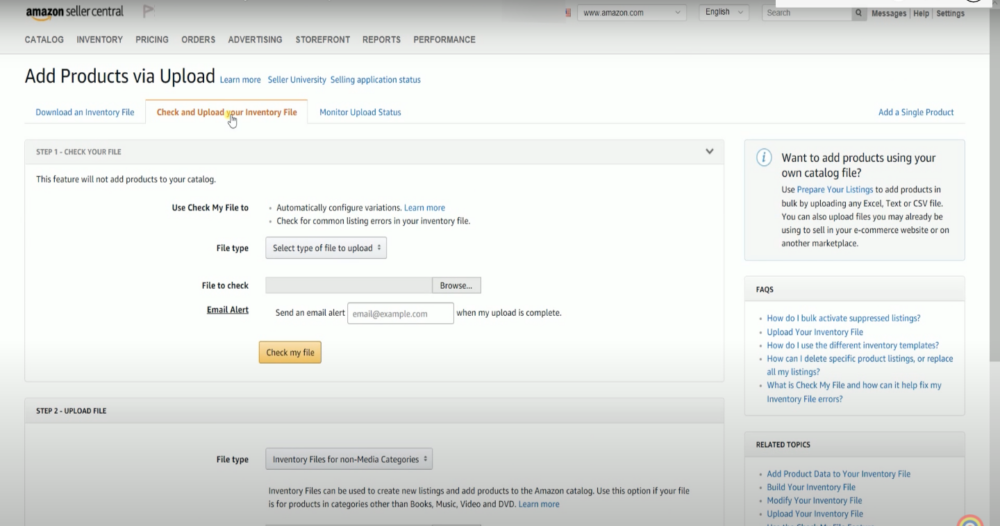Open the Inventory menu
The width and height of the screenshot is (1000, 526).
tap(99, 40)
